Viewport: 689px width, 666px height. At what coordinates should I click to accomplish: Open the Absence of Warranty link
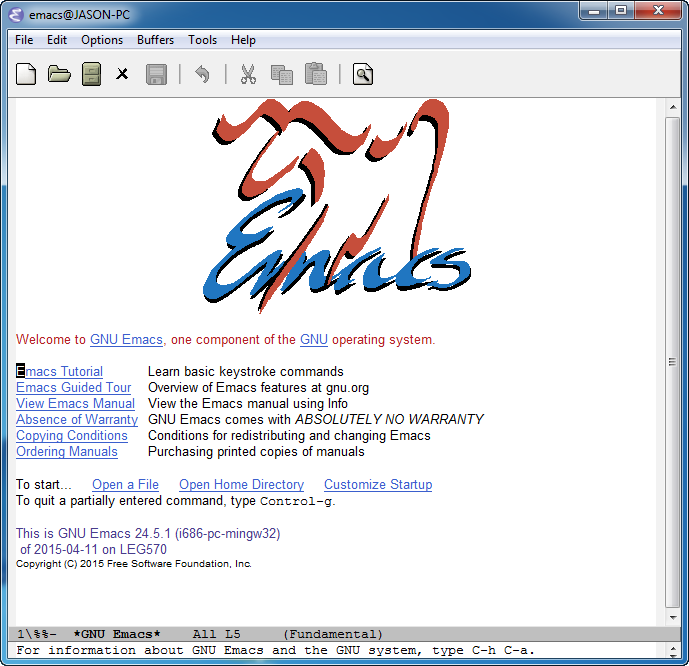pos(77,420)
